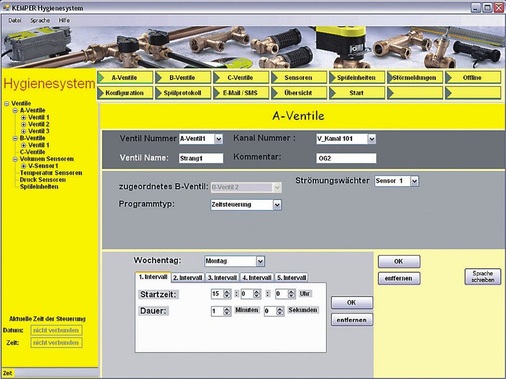Image resolution: width=506 pixels, height=379 pixels.
Task: Open the Hilfe menu
Action: pyautogui.click(x=64, y=20)
